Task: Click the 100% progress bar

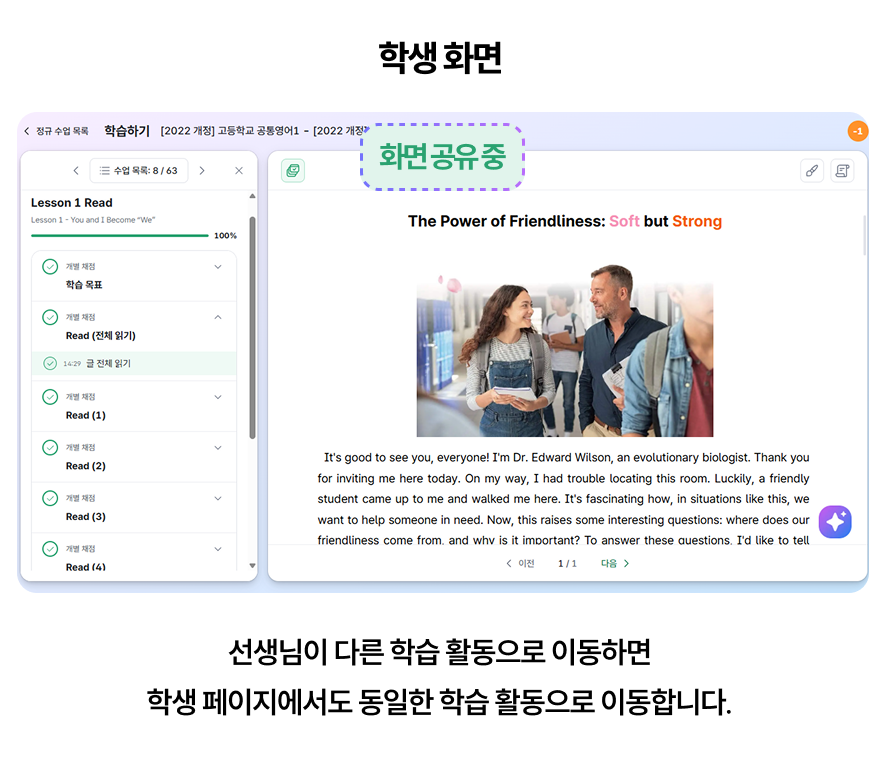Action: click(x=120, y=236)
